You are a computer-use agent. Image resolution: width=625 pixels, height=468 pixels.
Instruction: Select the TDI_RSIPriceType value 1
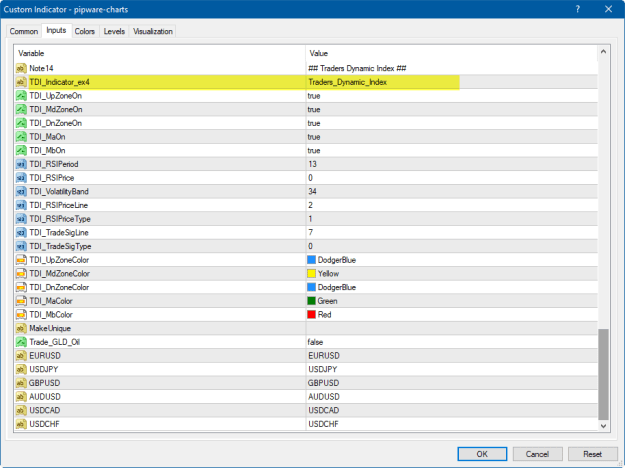[x=310, y=219]
